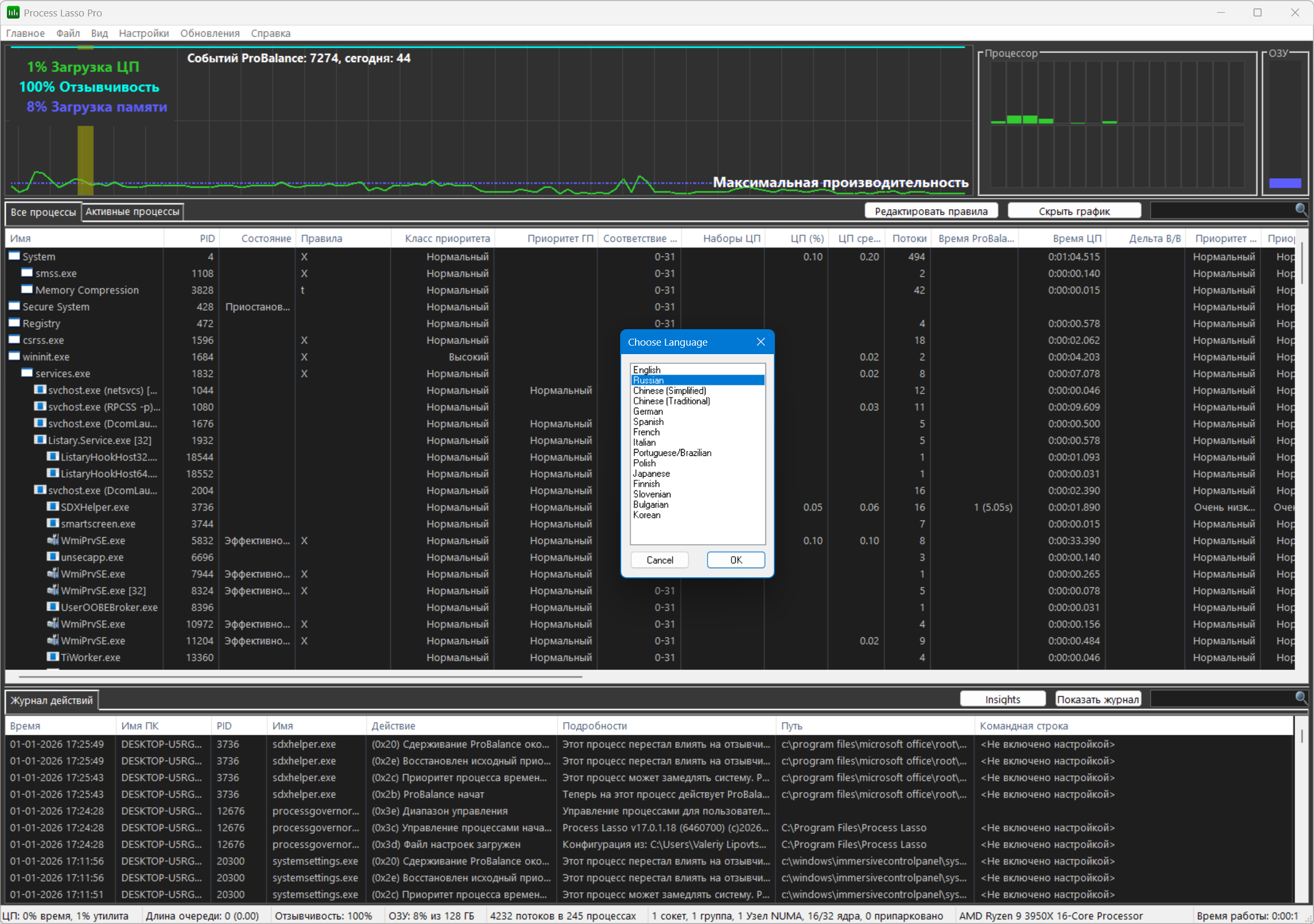Click the search magnifier icon beside process list

(1300, 209)
